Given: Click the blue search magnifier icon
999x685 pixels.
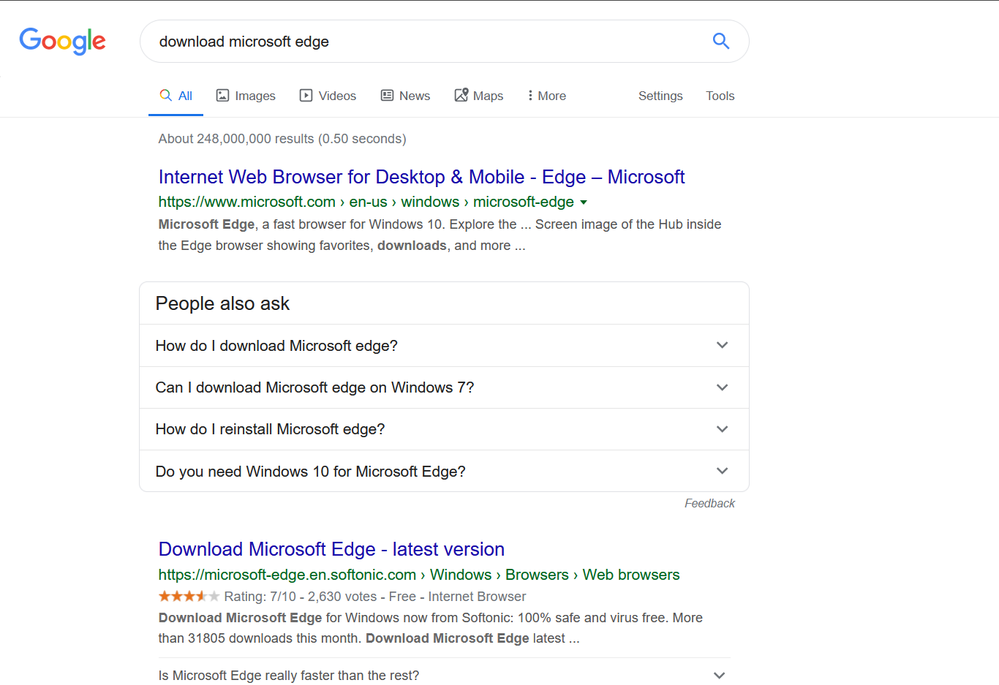Looking at the screenshot, I should (x=720, y=41).
